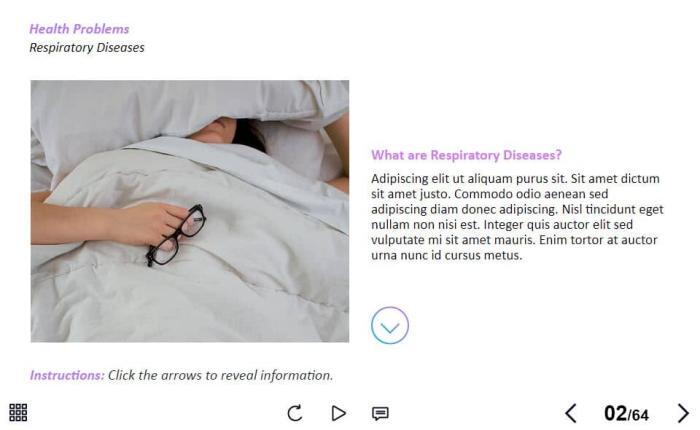The height and width of the screenshot is (430, 700).
Task: Expand info with the circular down chevron
Action: pyautogui.click(x=390, y=326)
